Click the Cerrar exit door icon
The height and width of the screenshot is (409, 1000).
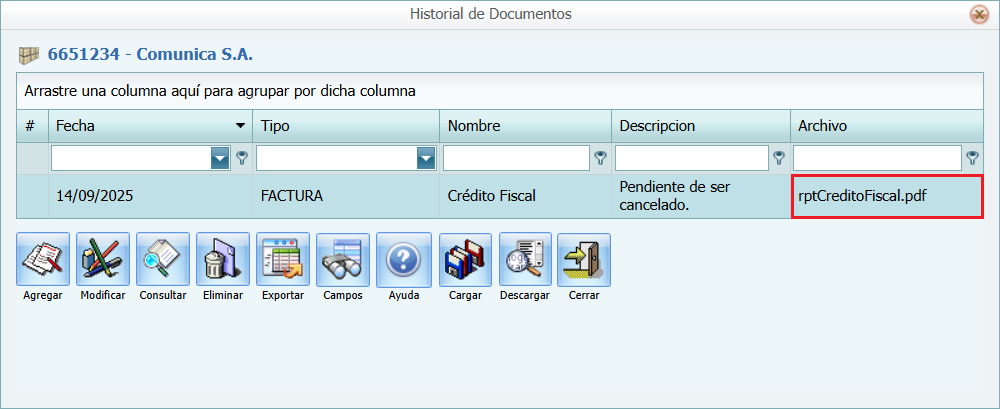[x=584, y=259]
